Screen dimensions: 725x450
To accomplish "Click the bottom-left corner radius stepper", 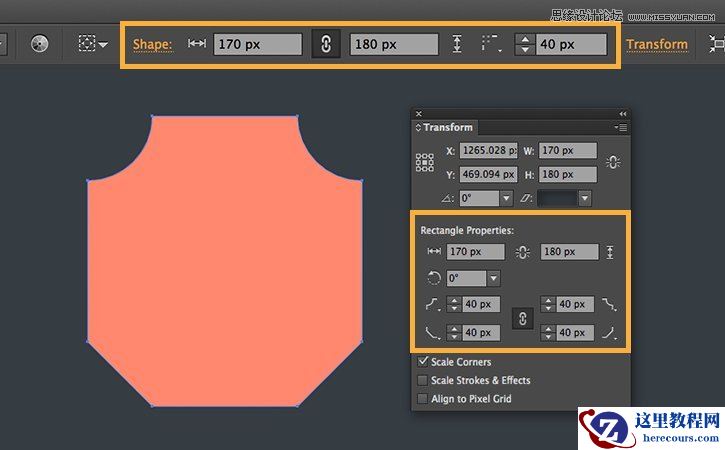I will pos(455,333).
